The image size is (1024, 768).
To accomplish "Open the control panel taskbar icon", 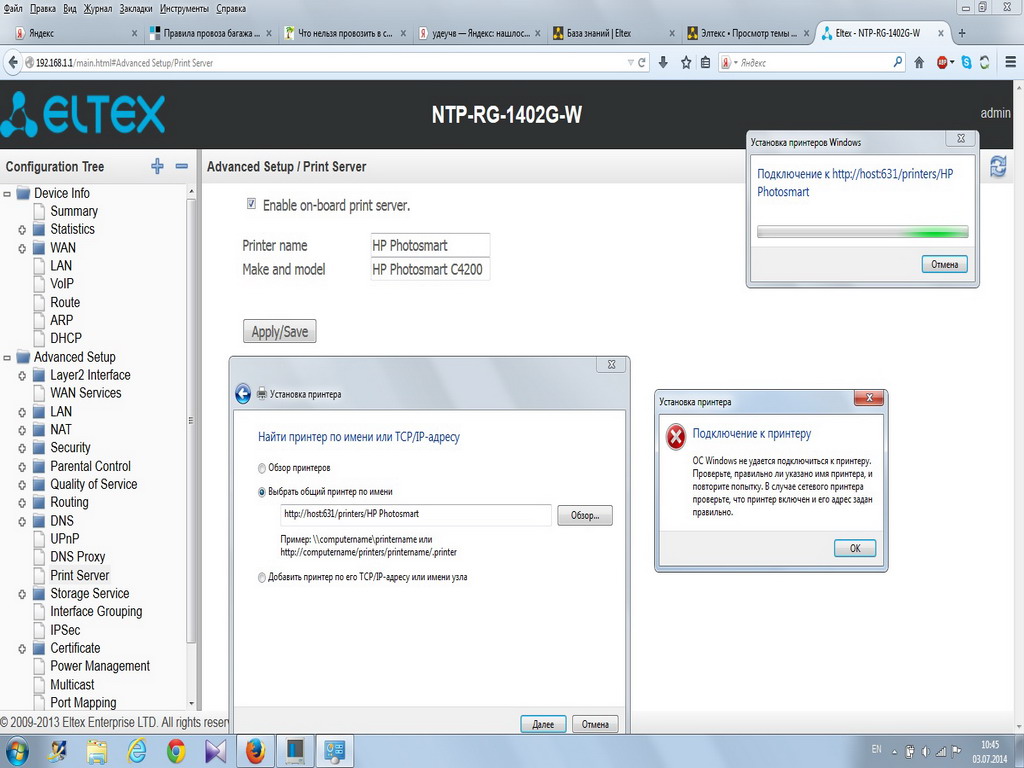I will coord(335,751).
